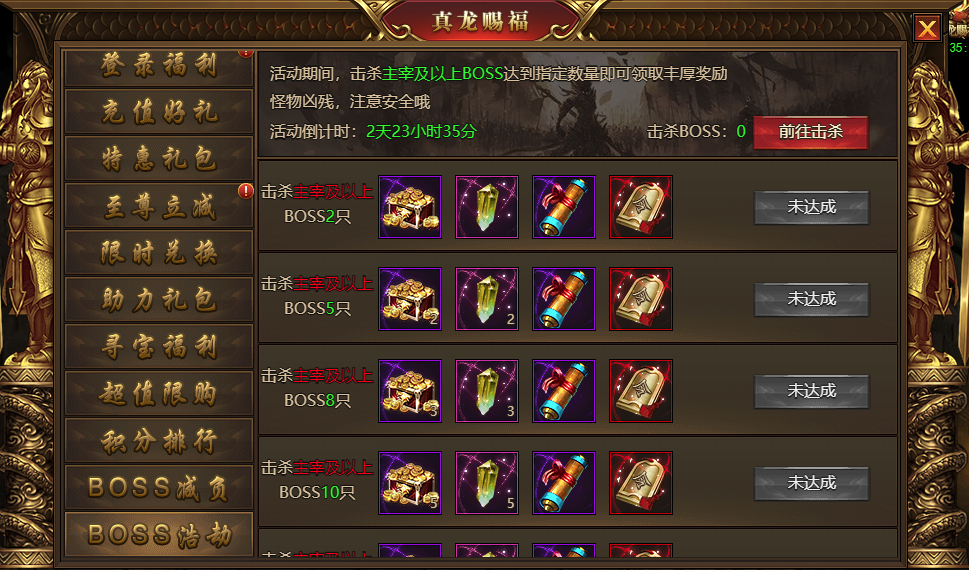This screenshot has width=969, height=570.
Task: Click gold treasure chest reward in BOSS2 row
Action: click(x=410, y=206)
